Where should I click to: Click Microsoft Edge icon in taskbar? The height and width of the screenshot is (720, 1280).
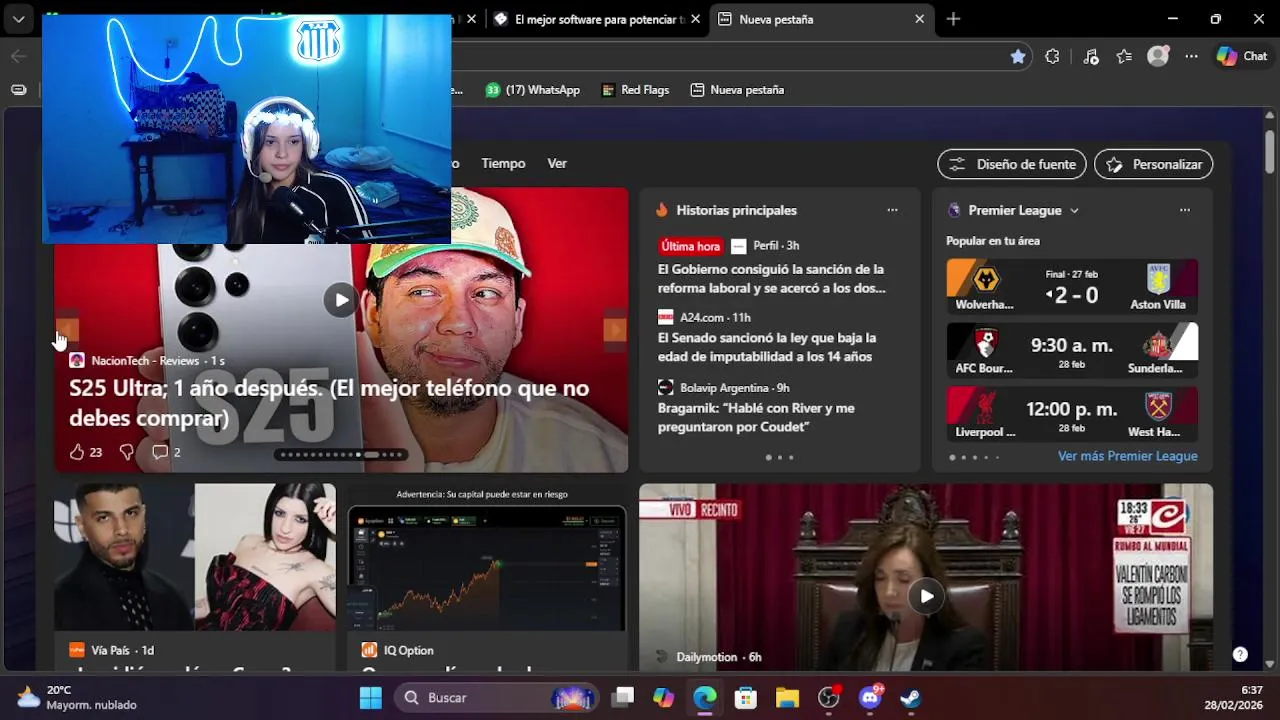pyautogui.click(x=705, y=697)
